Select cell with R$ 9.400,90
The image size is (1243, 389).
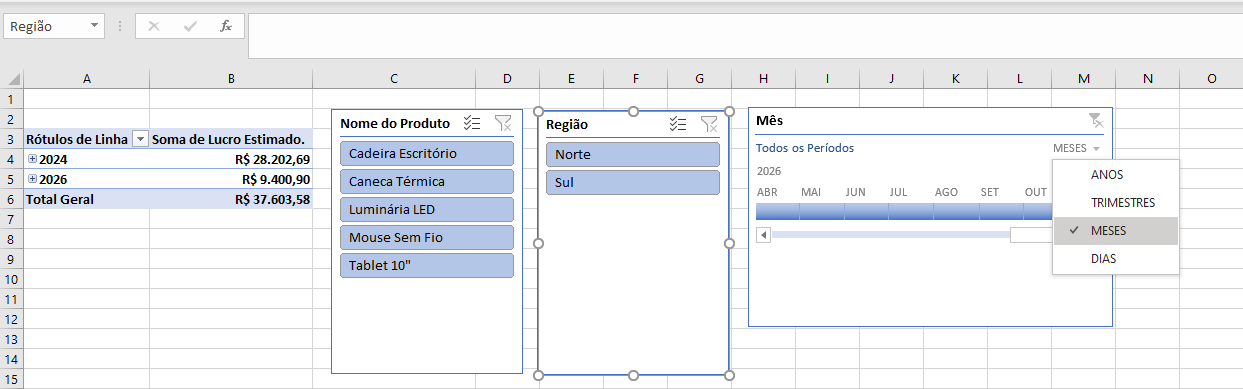(x=231, y=179)
